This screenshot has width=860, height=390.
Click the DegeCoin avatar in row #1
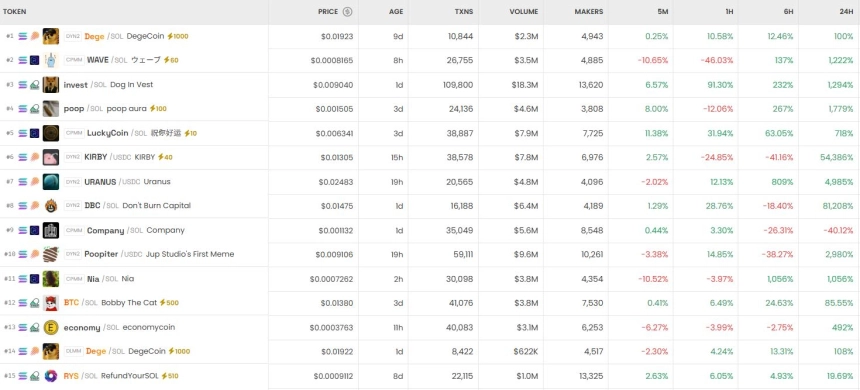click(x=51, y=36)
